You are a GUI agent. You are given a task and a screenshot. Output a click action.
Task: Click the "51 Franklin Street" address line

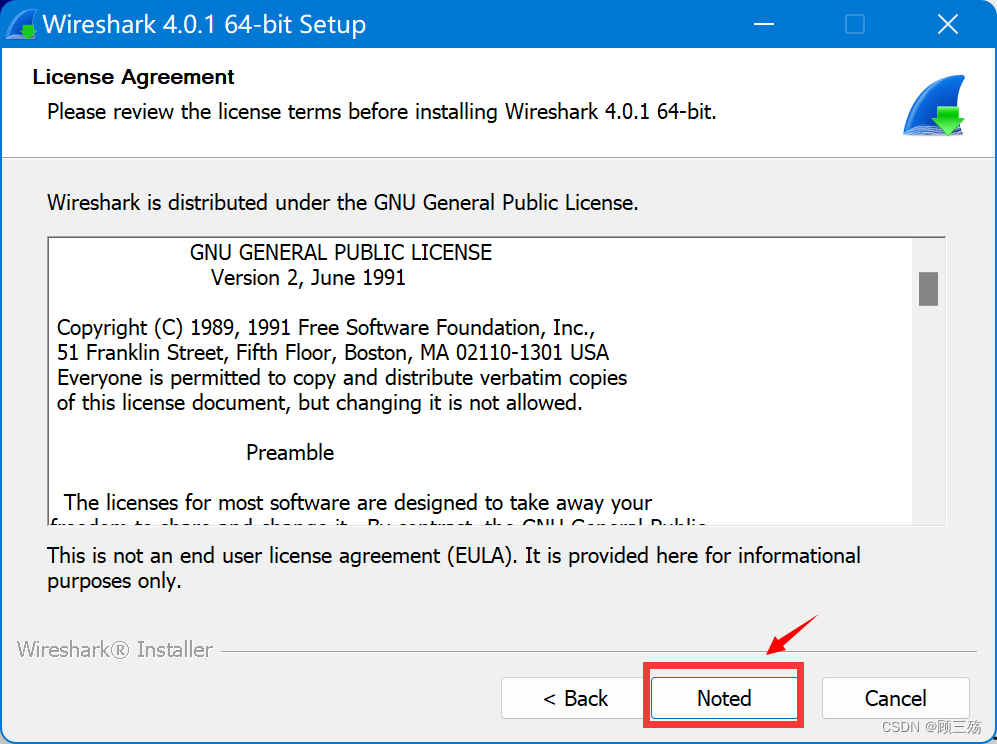tap(333, 352)
